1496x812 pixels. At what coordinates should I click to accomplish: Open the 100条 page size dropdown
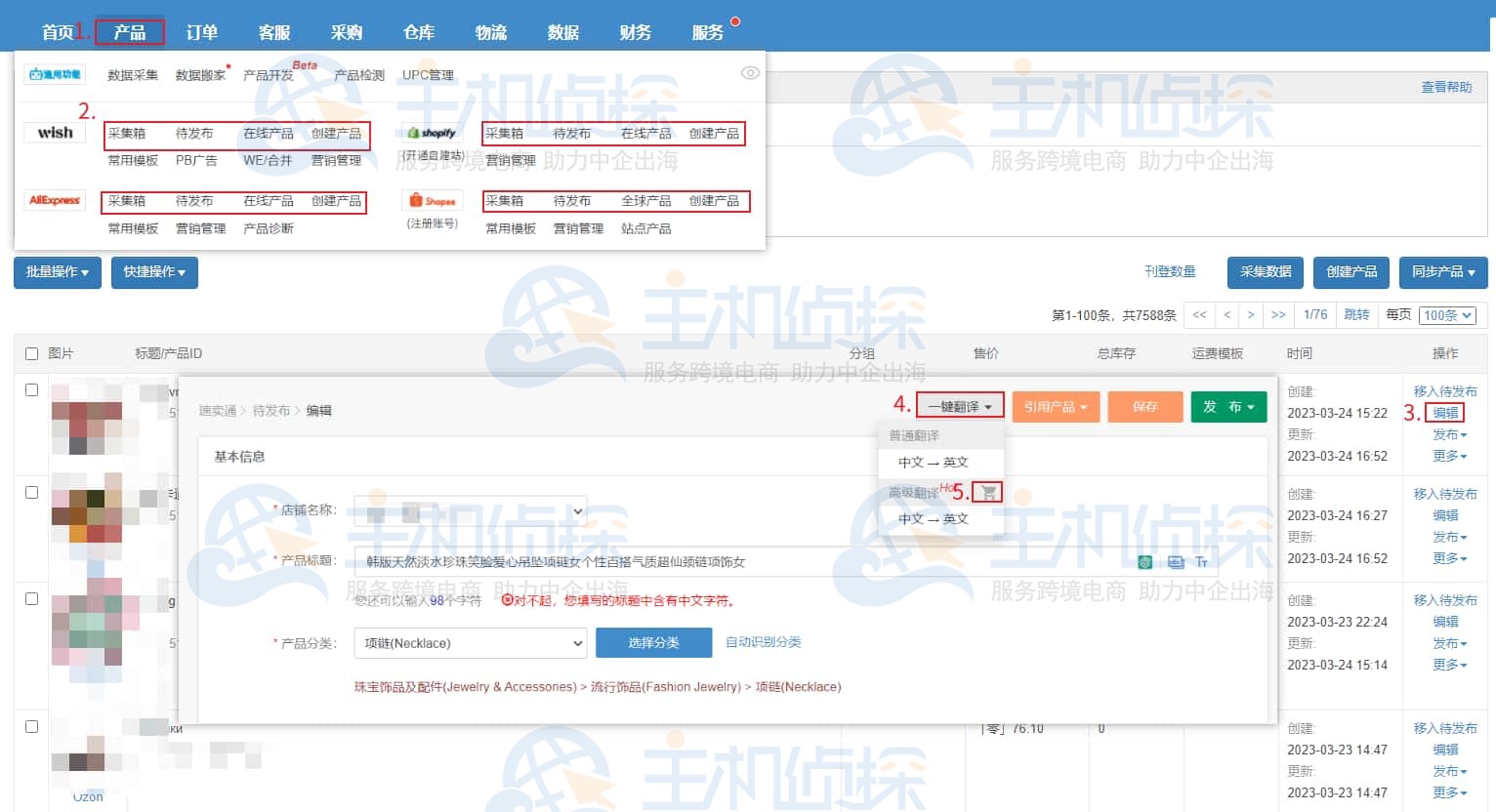(1447, 314)
